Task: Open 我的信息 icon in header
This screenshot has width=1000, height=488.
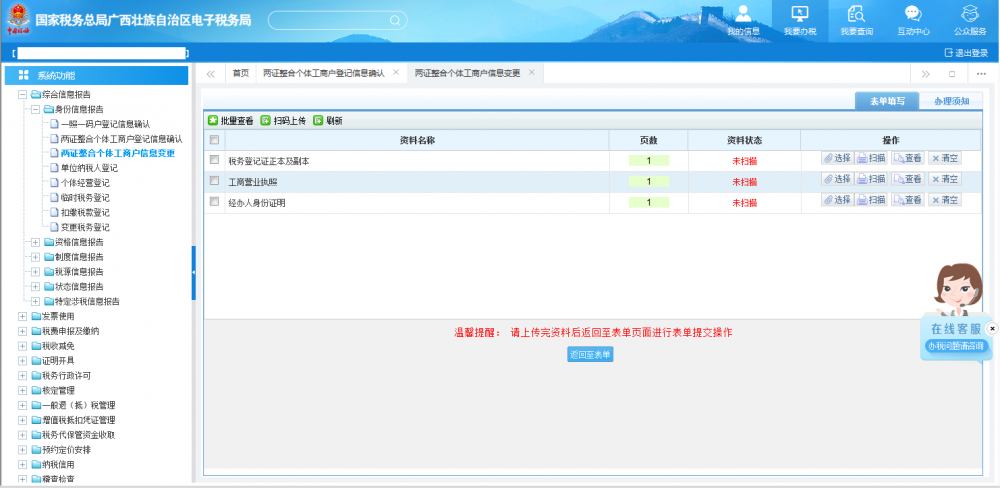Action: coord(743,14)
